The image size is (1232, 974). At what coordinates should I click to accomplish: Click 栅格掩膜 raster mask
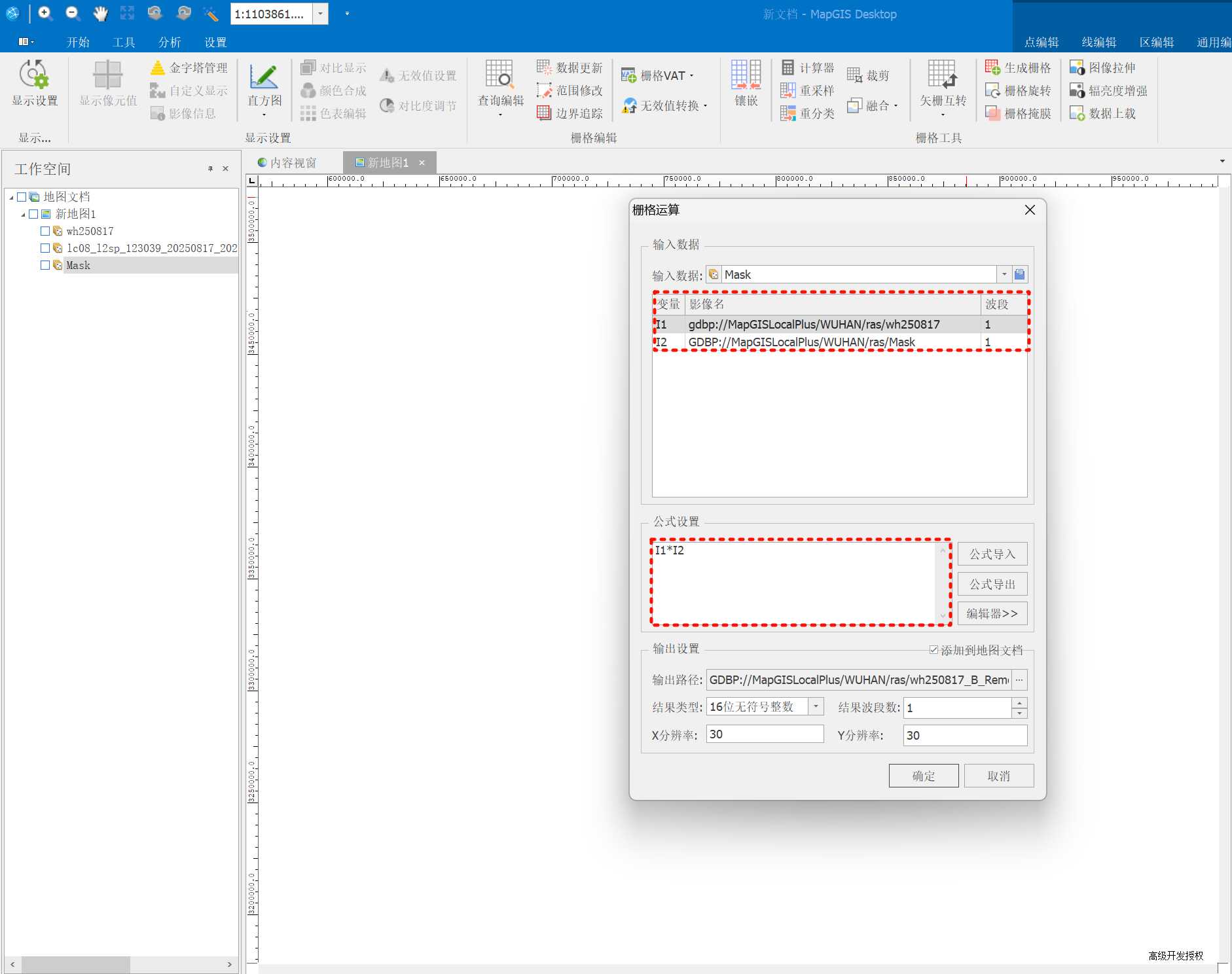tap(1018, 113)
